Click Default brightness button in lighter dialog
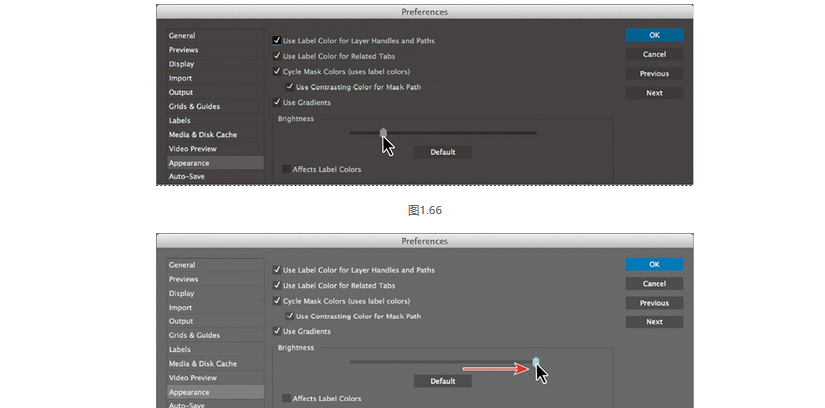Screen dimensions: 825x408 point(442,381)
